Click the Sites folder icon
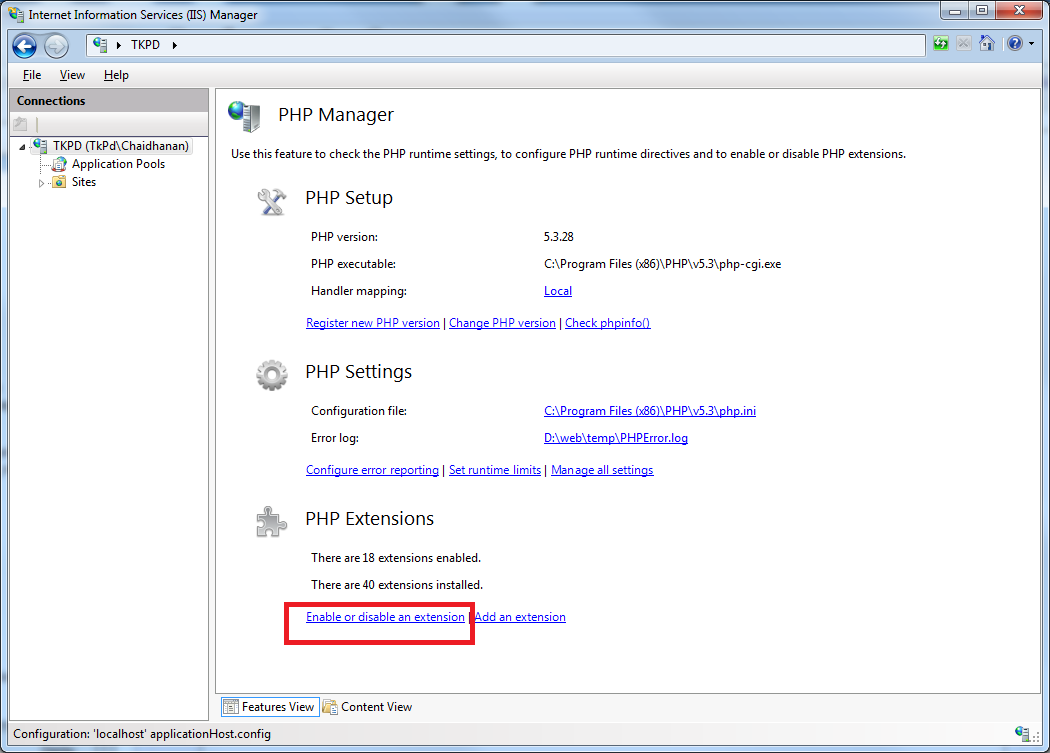1050x753 pixels. coord(60,182)
